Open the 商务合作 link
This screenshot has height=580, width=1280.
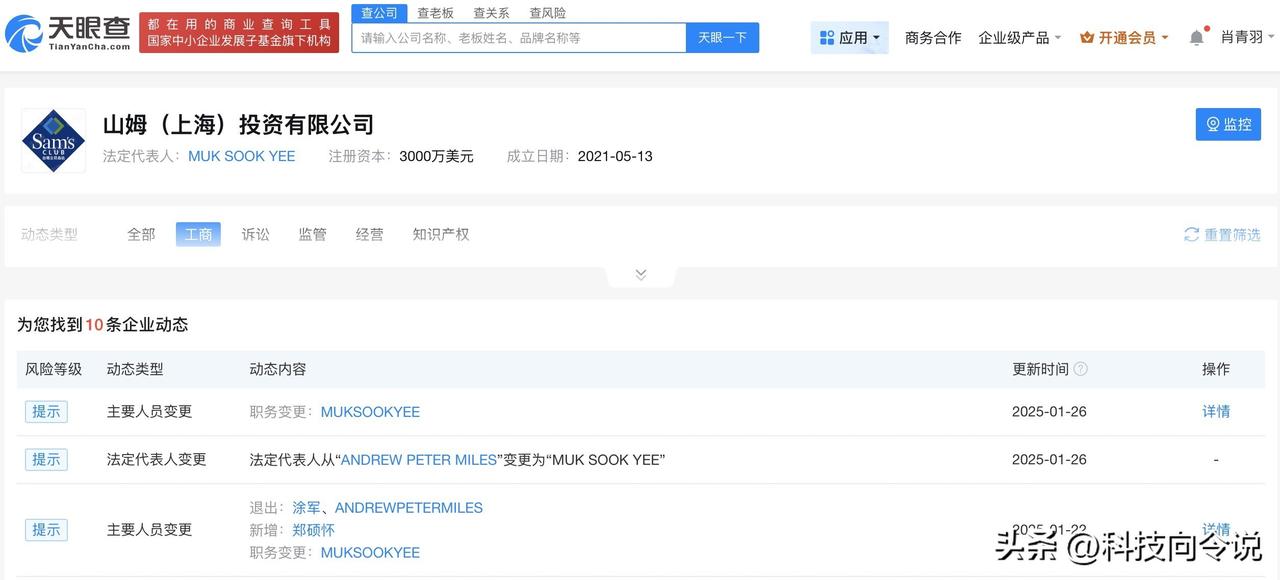tap(933, 37)
